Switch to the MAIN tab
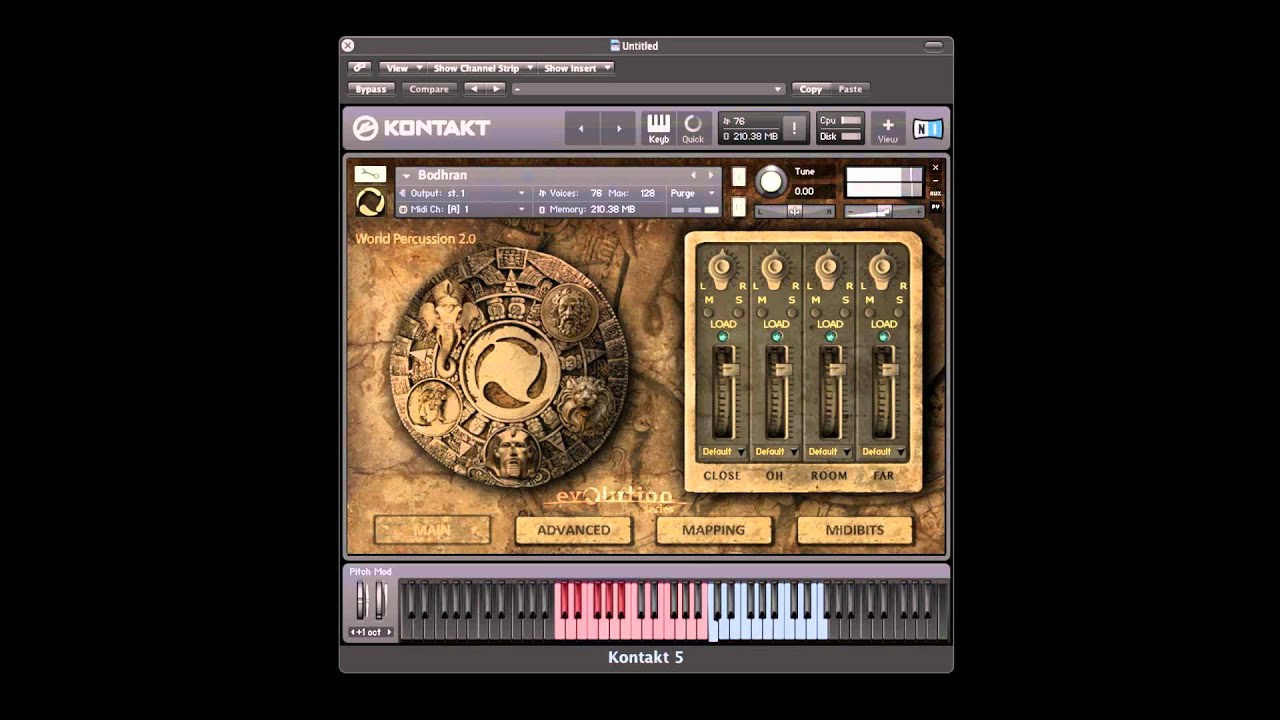 tap(432, 530)
